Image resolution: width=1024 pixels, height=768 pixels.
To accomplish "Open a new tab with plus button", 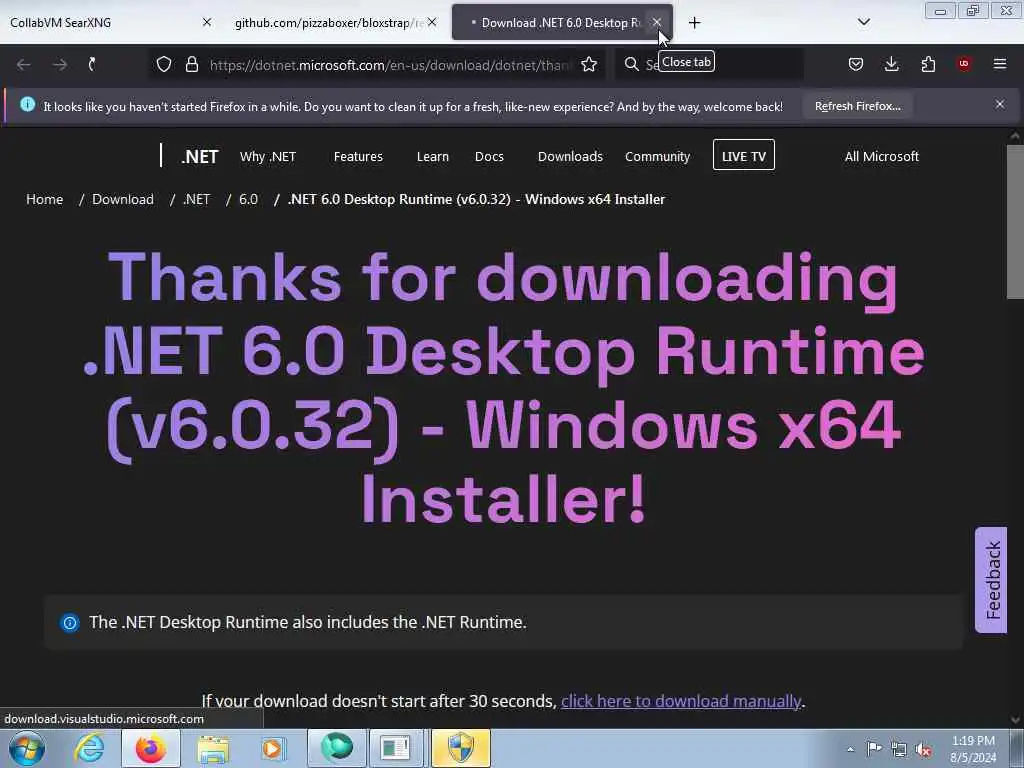I will click(694, 23).
